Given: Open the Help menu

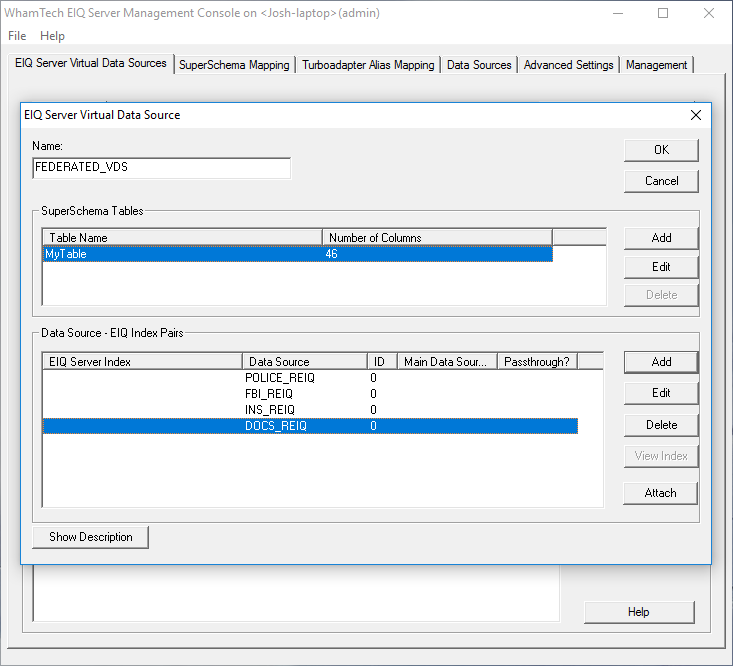Looking at the screenshot, I should click(x=52, y=36).
